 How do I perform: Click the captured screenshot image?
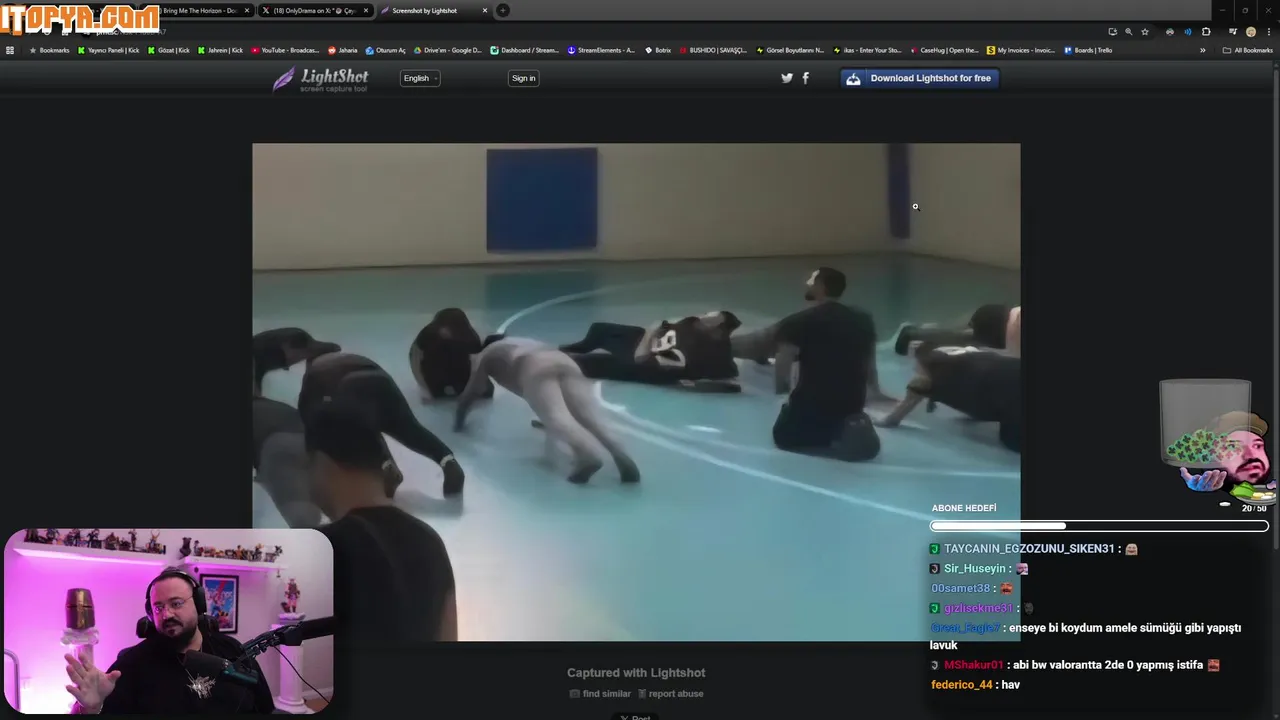tap(636, 391)
